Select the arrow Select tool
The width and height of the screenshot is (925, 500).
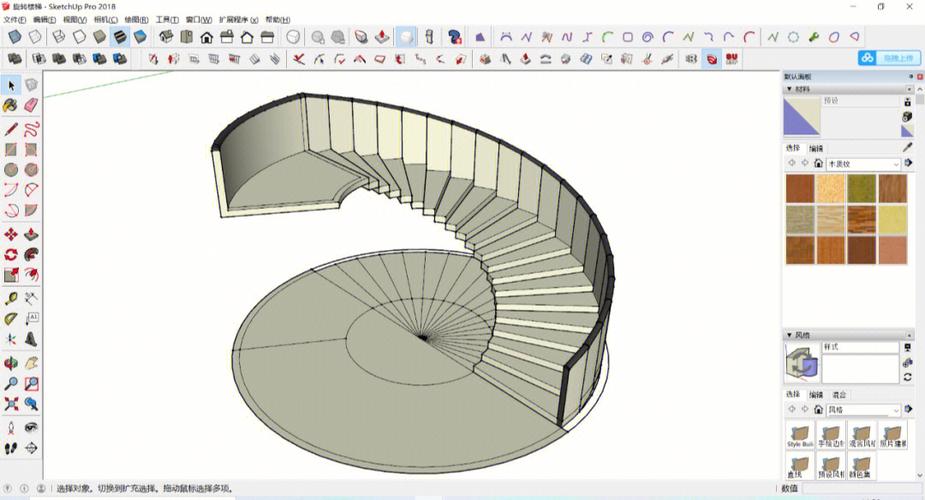click(11, 85)
